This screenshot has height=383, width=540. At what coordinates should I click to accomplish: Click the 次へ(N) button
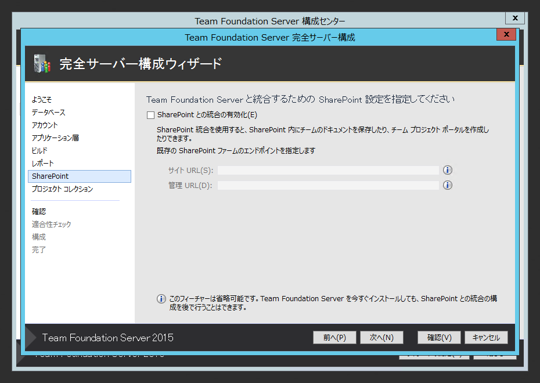(382, 338)
